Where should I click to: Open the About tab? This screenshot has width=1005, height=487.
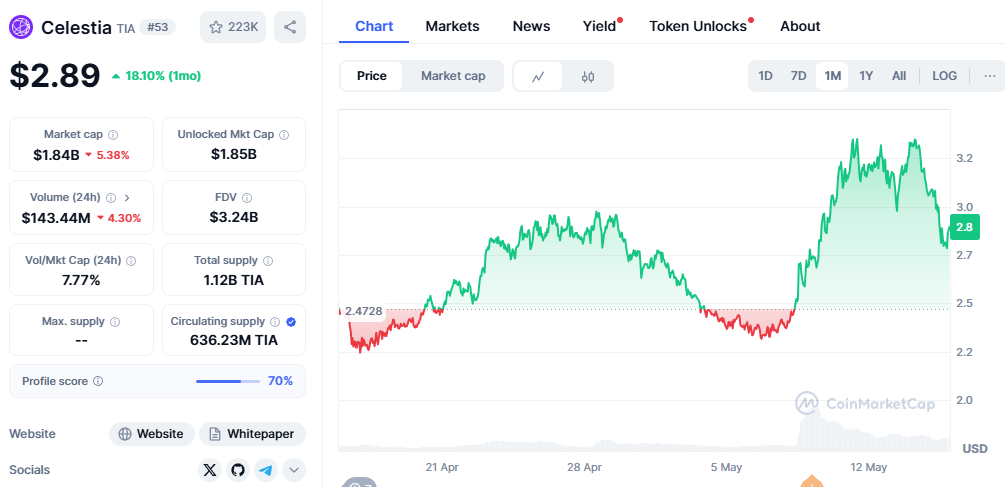pos(800,26)
